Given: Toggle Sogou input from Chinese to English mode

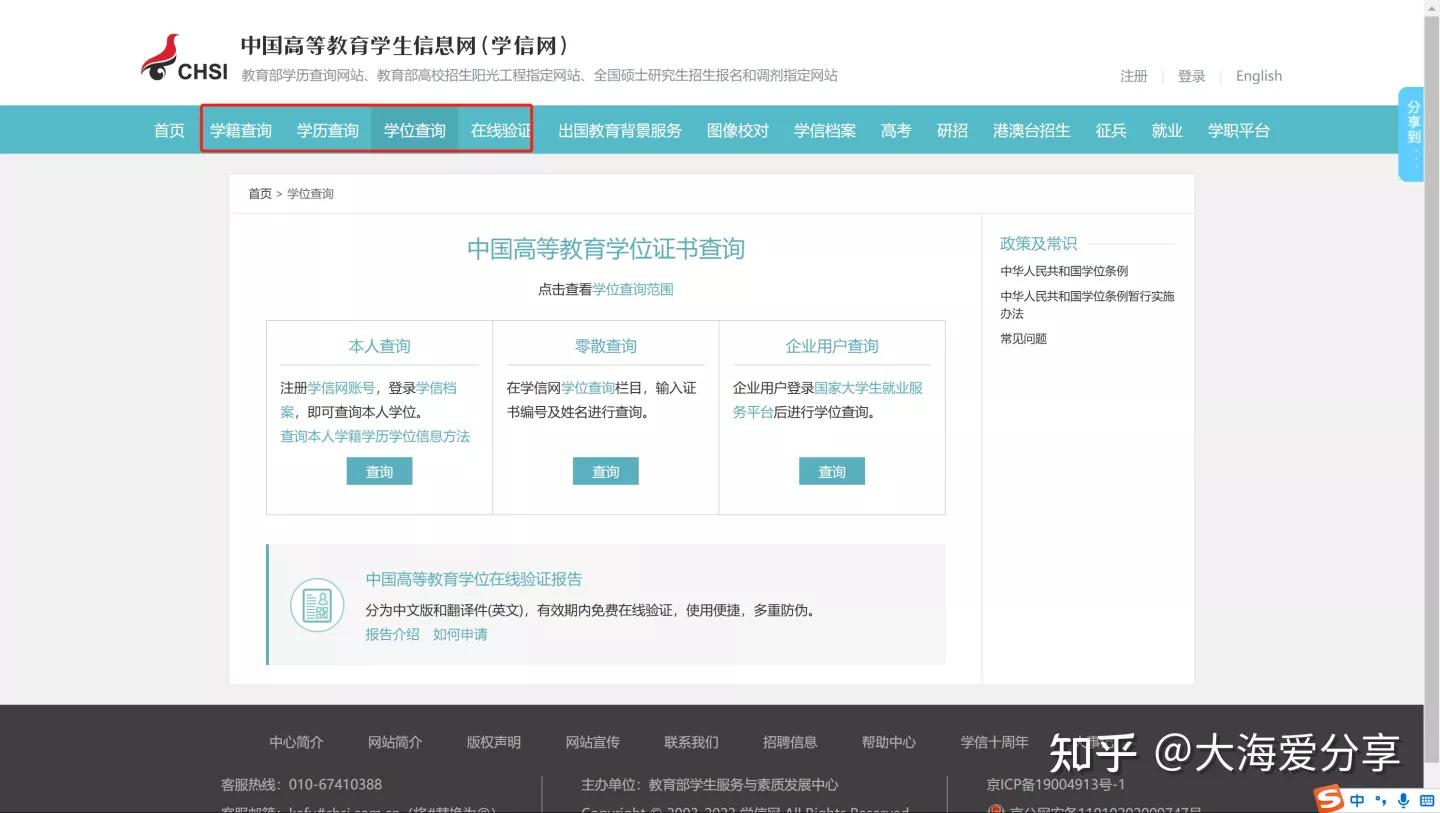Looking at the screenshot, I should pos(1357,800).
